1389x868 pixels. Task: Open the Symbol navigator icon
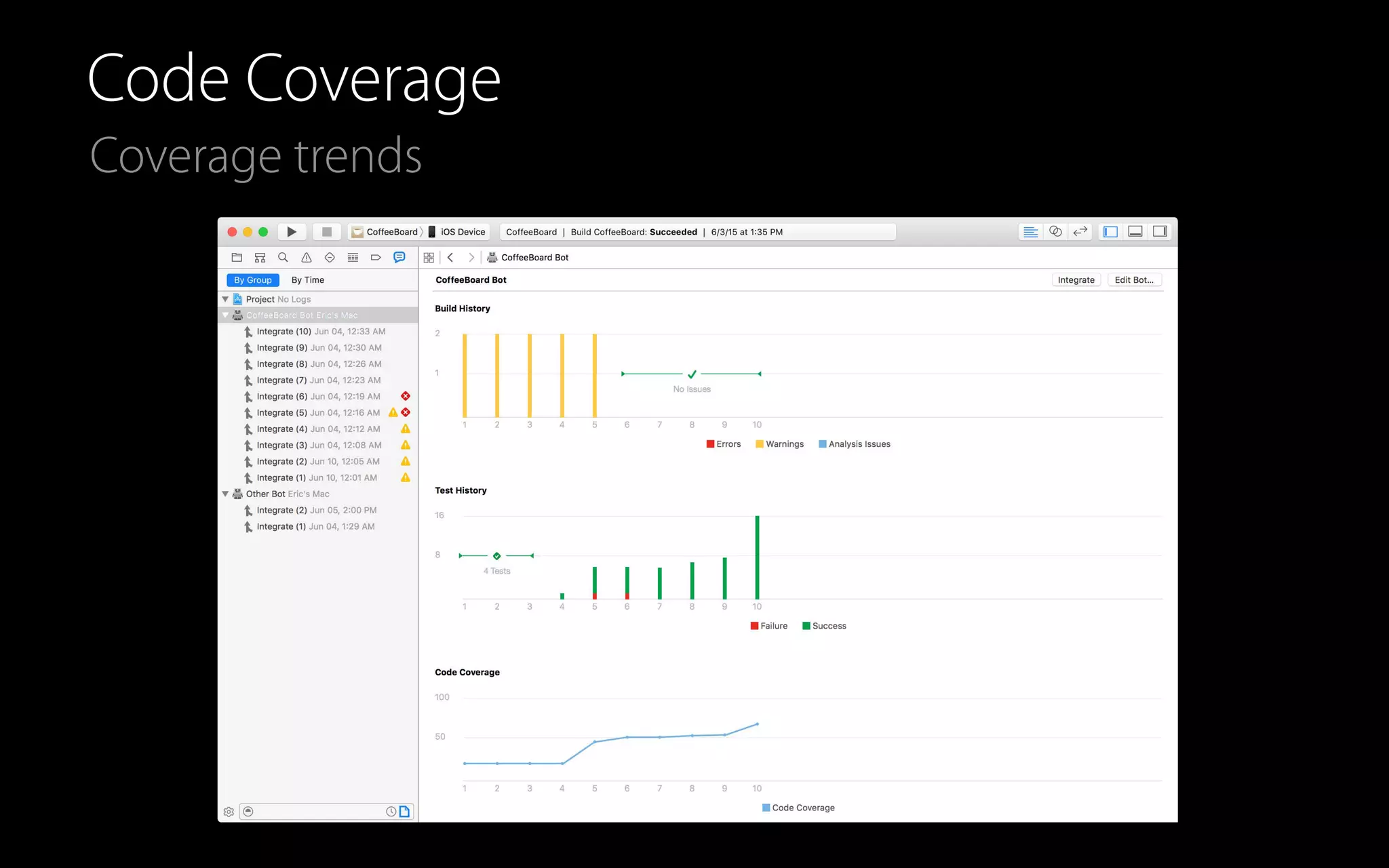(x=260, y=258)
